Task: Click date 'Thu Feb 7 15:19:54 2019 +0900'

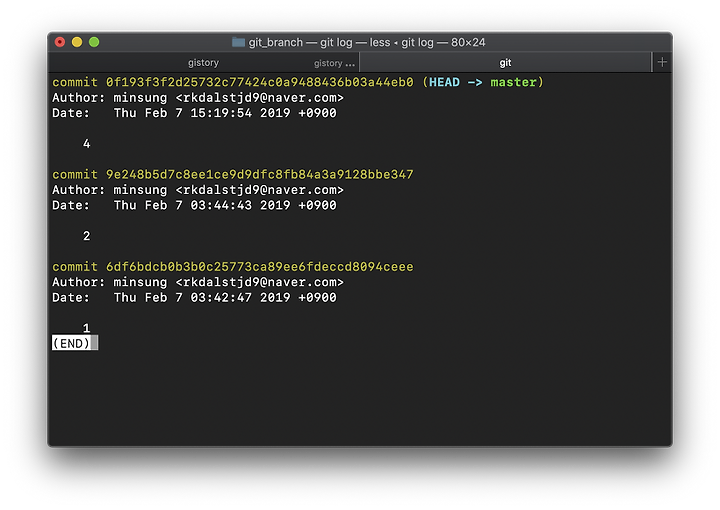Action: [x=225, y=113]
